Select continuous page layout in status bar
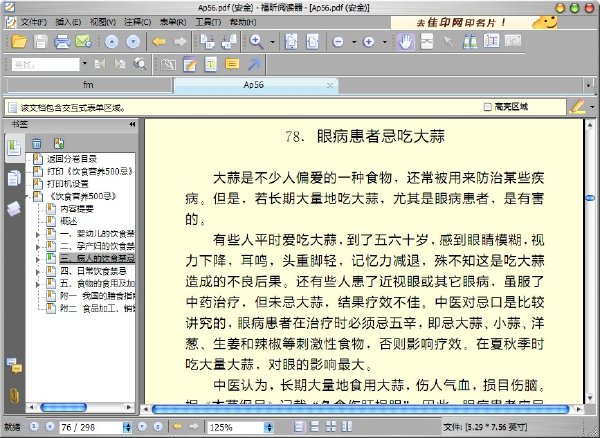 coord(315,427)
